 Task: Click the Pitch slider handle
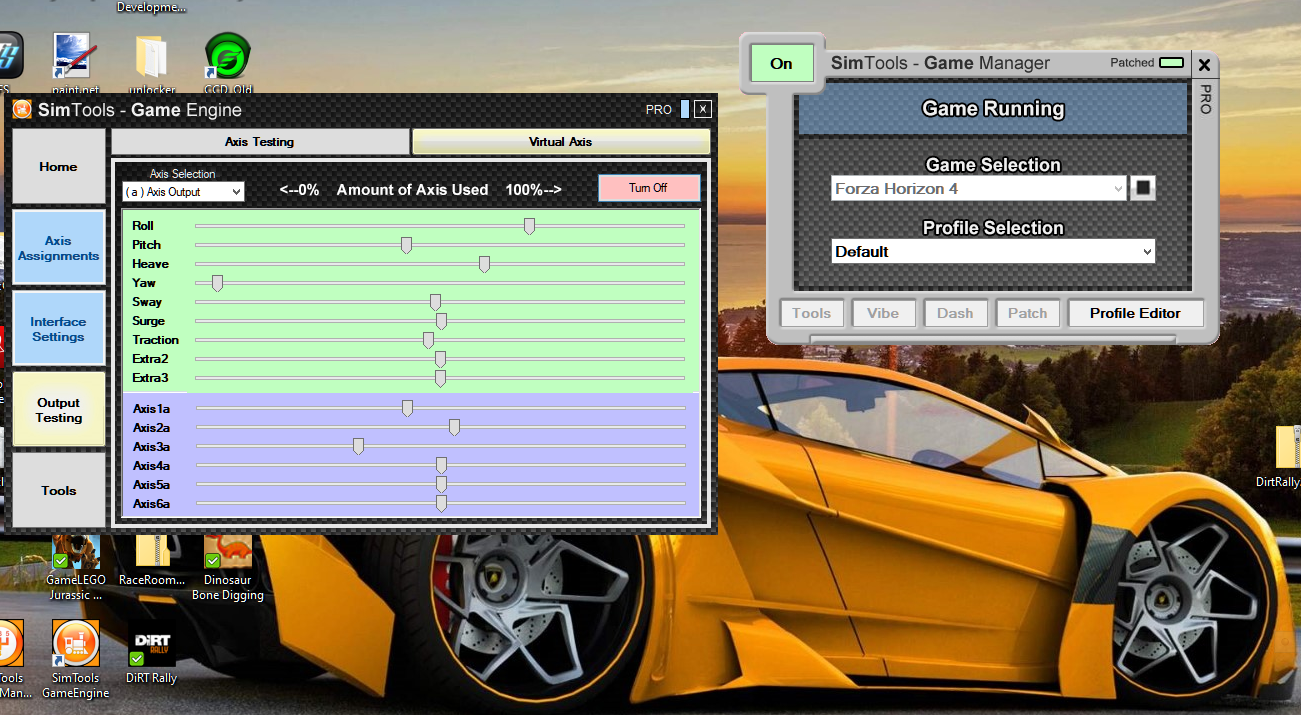tap(406, 245)
